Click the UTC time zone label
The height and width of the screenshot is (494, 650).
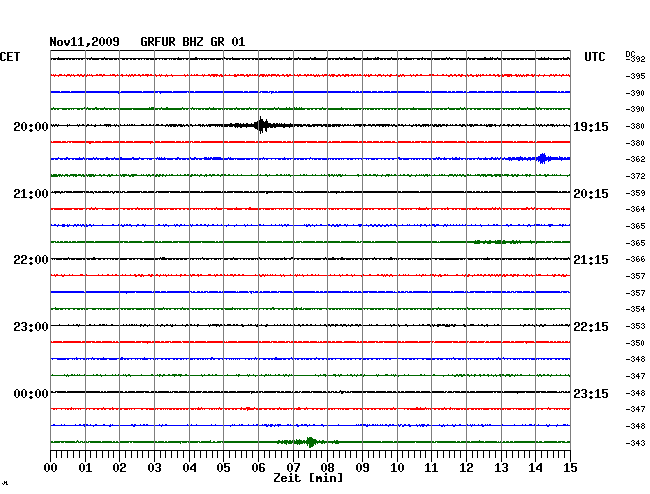pos(595,57)
